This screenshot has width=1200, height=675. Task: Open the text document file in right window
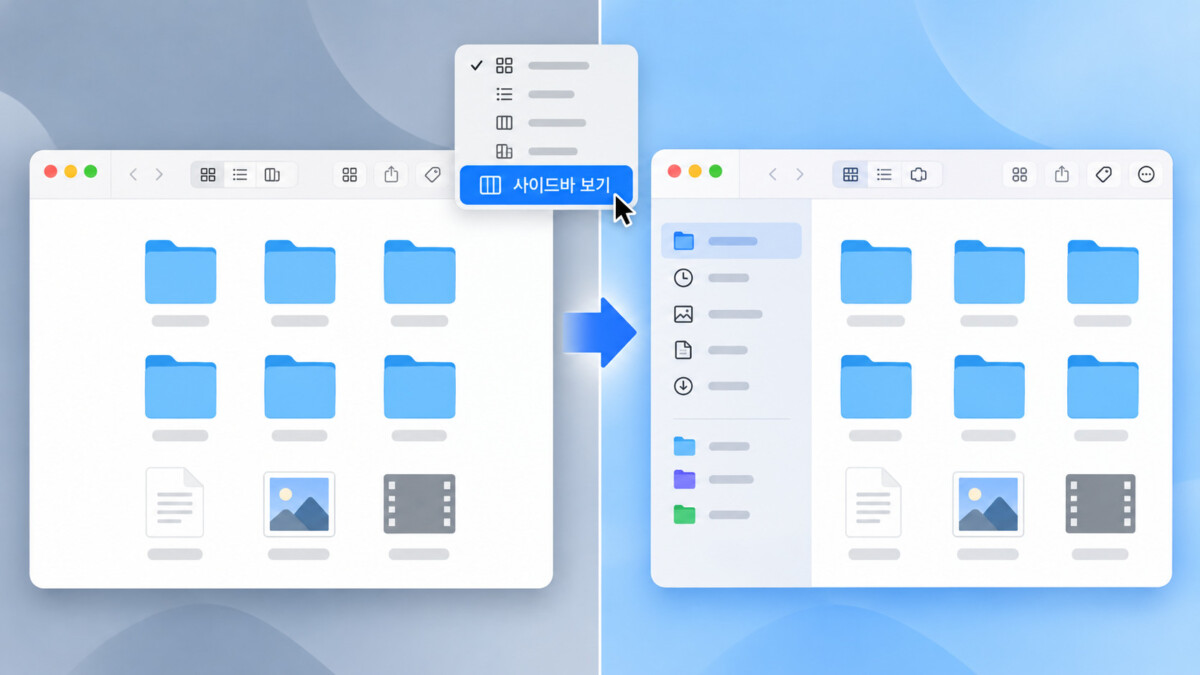click(875, 502)
